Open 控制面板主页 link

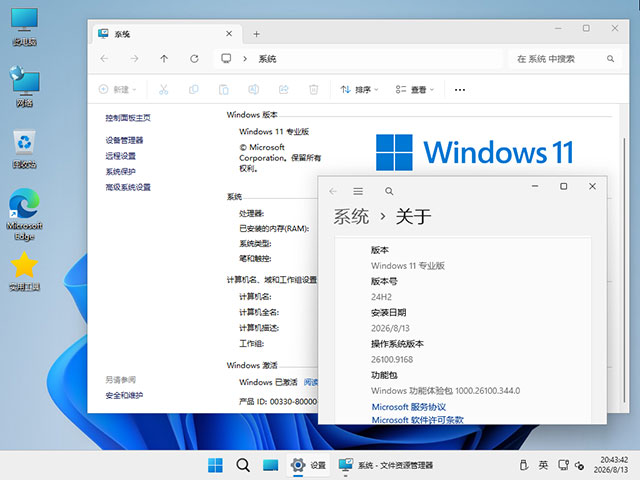click(128, 118)
